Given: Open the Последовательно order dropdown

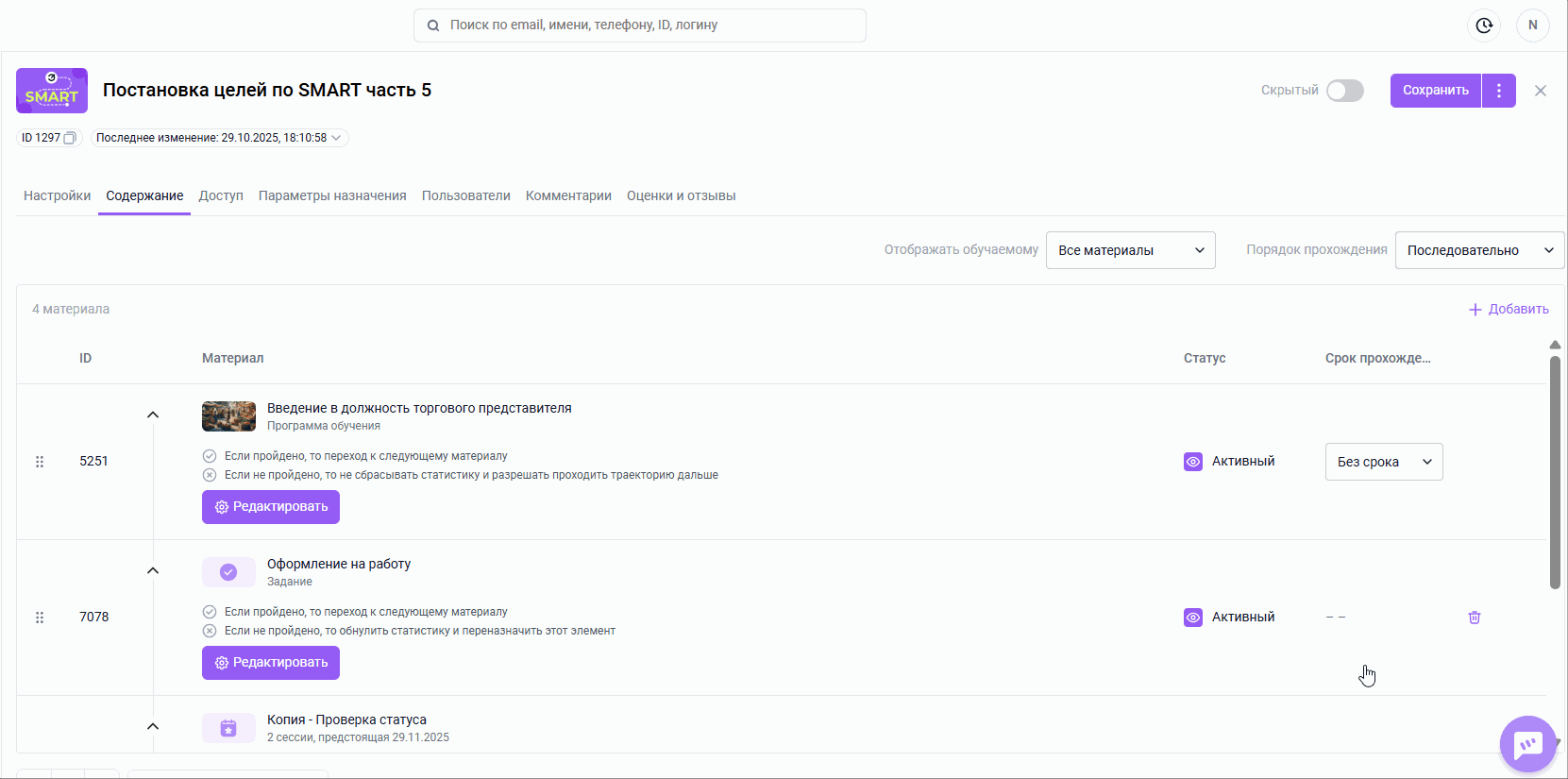Looking at the screenshot, I should (x=1479, y=250).
